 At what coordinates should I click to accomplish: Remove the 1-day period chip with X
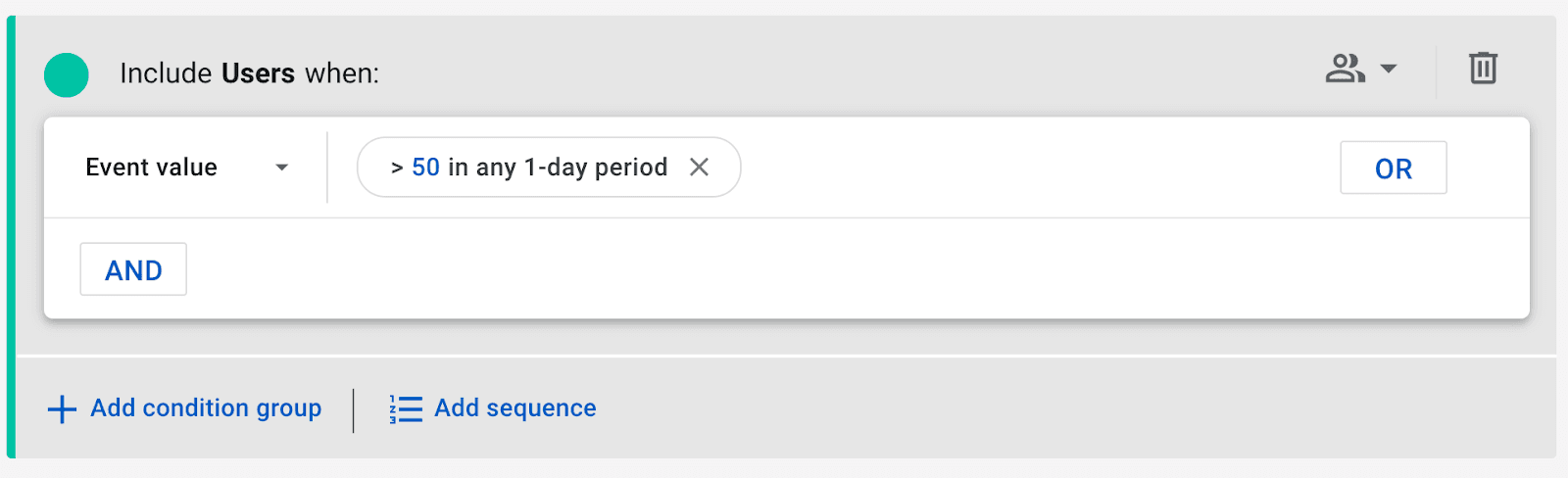pos(699,167)
